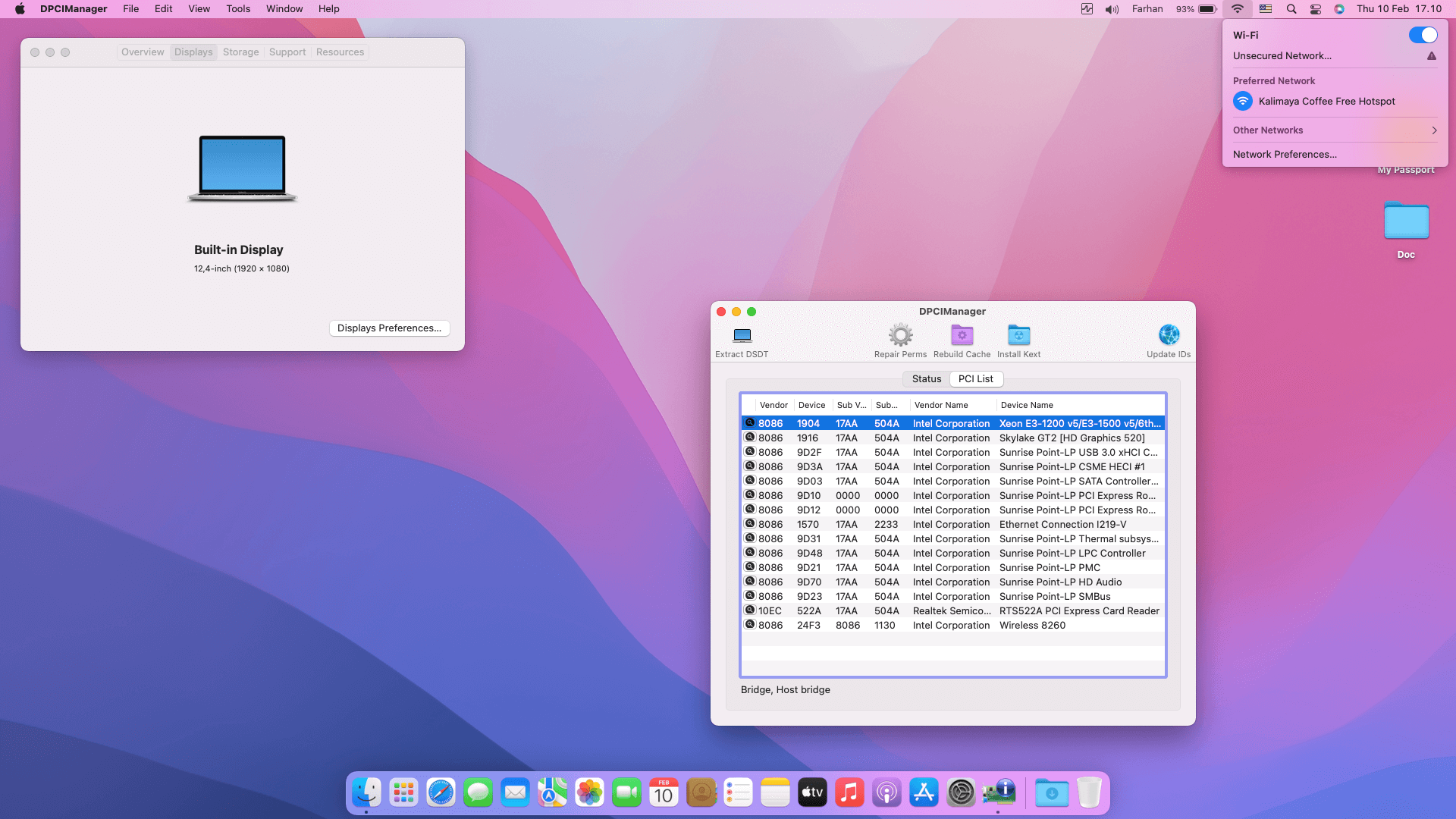Select the Sunrise Point-LP SMBus row
Image resolution: width=1456 pixels, height=819 pixels.
952,596
